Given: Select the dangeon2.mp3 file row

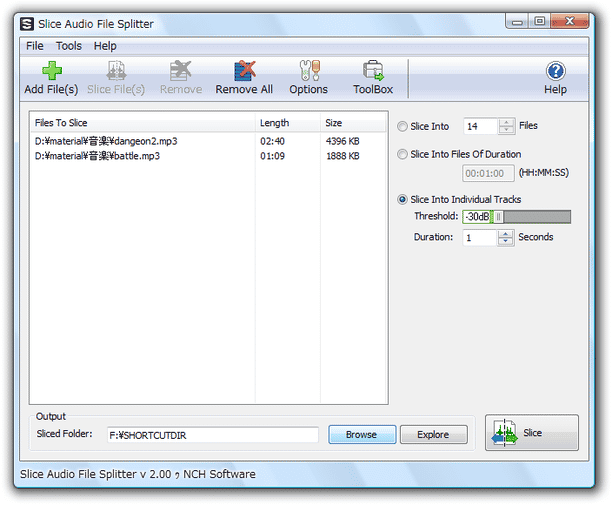Looking at the screenshot, I should pos(209,141).
